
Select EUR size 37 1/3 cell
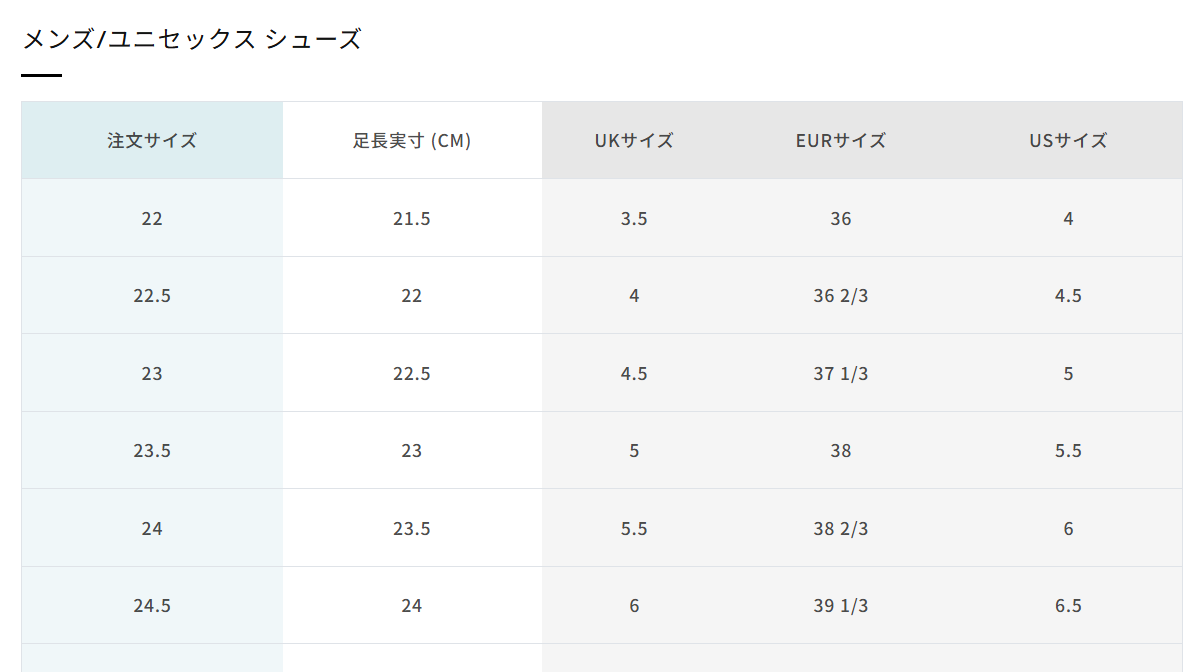tap(841, 374)
